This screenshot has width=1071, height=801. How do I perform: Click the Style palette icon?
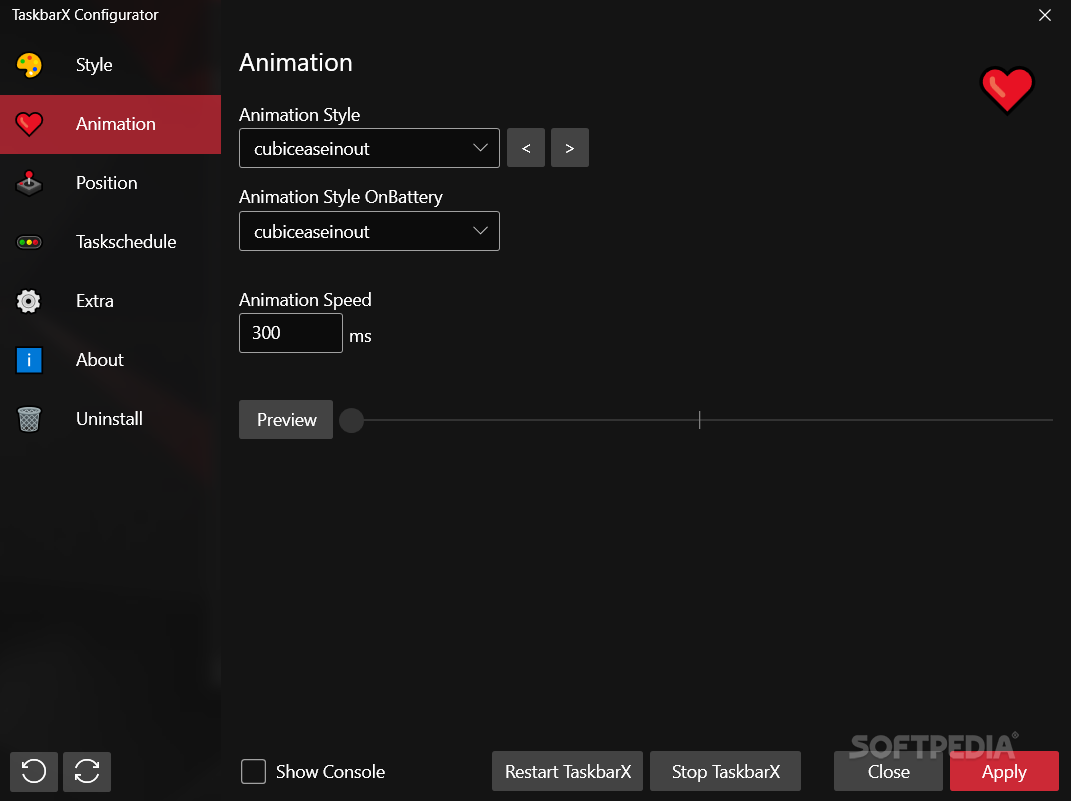[x=29, y=66]
